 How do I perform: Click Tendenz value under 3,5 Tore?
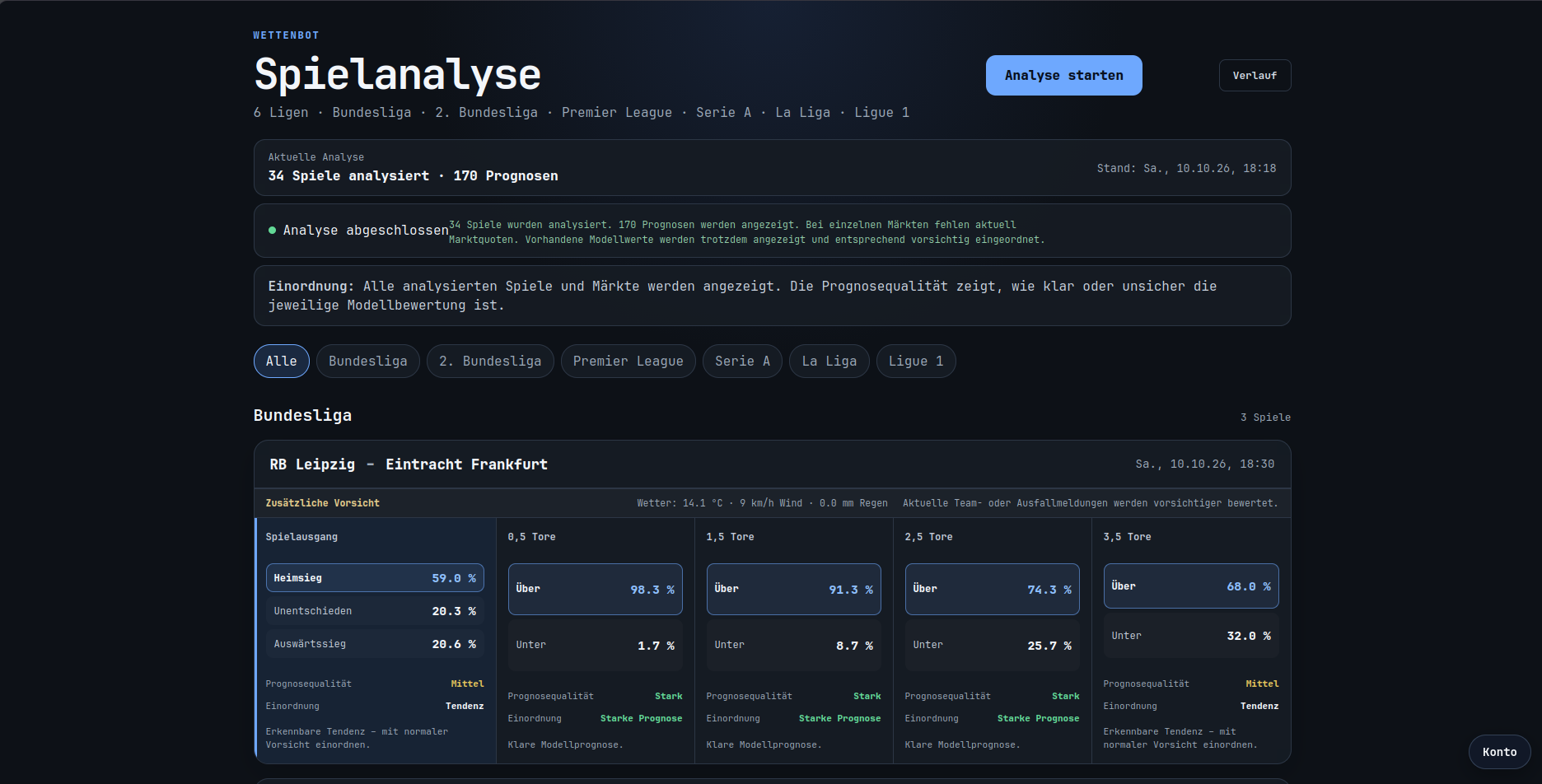click(1259, 706)
